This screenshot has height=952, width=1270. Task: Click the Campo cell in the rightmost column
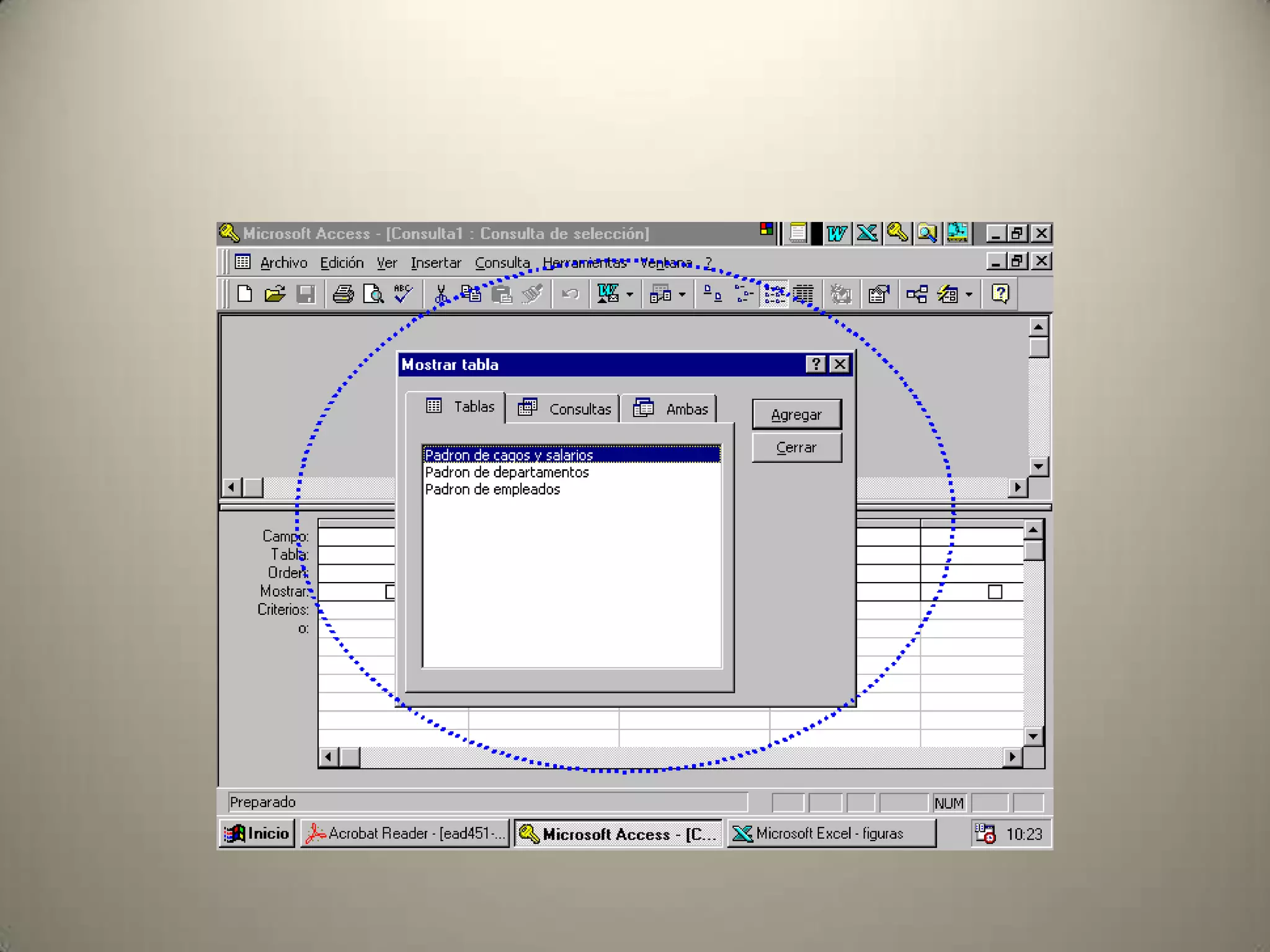[x=971, y=537]
